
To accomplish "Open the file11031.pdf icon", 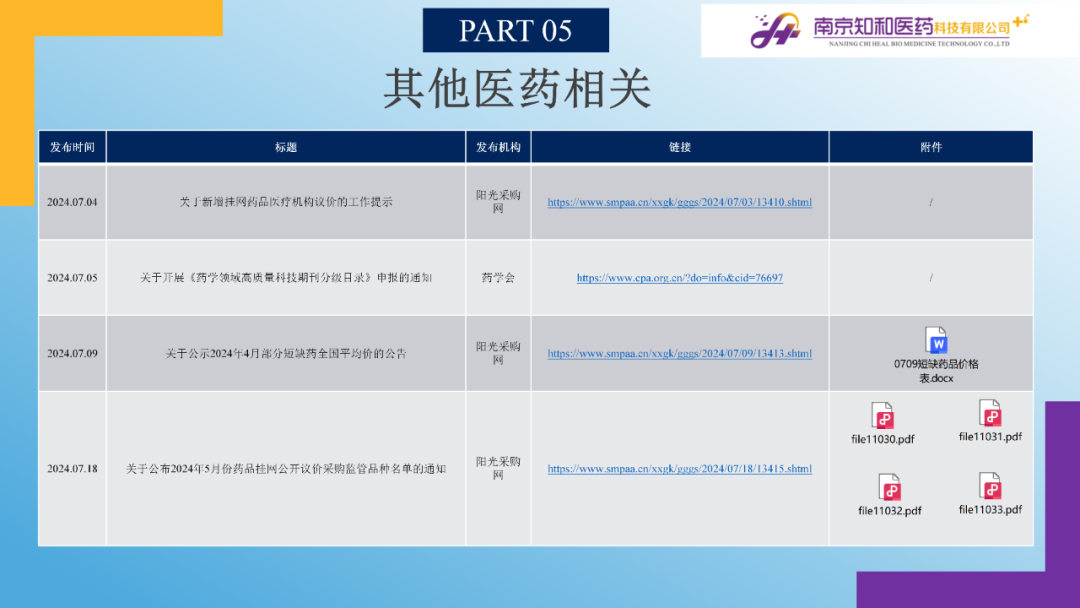I will (990, 413).
